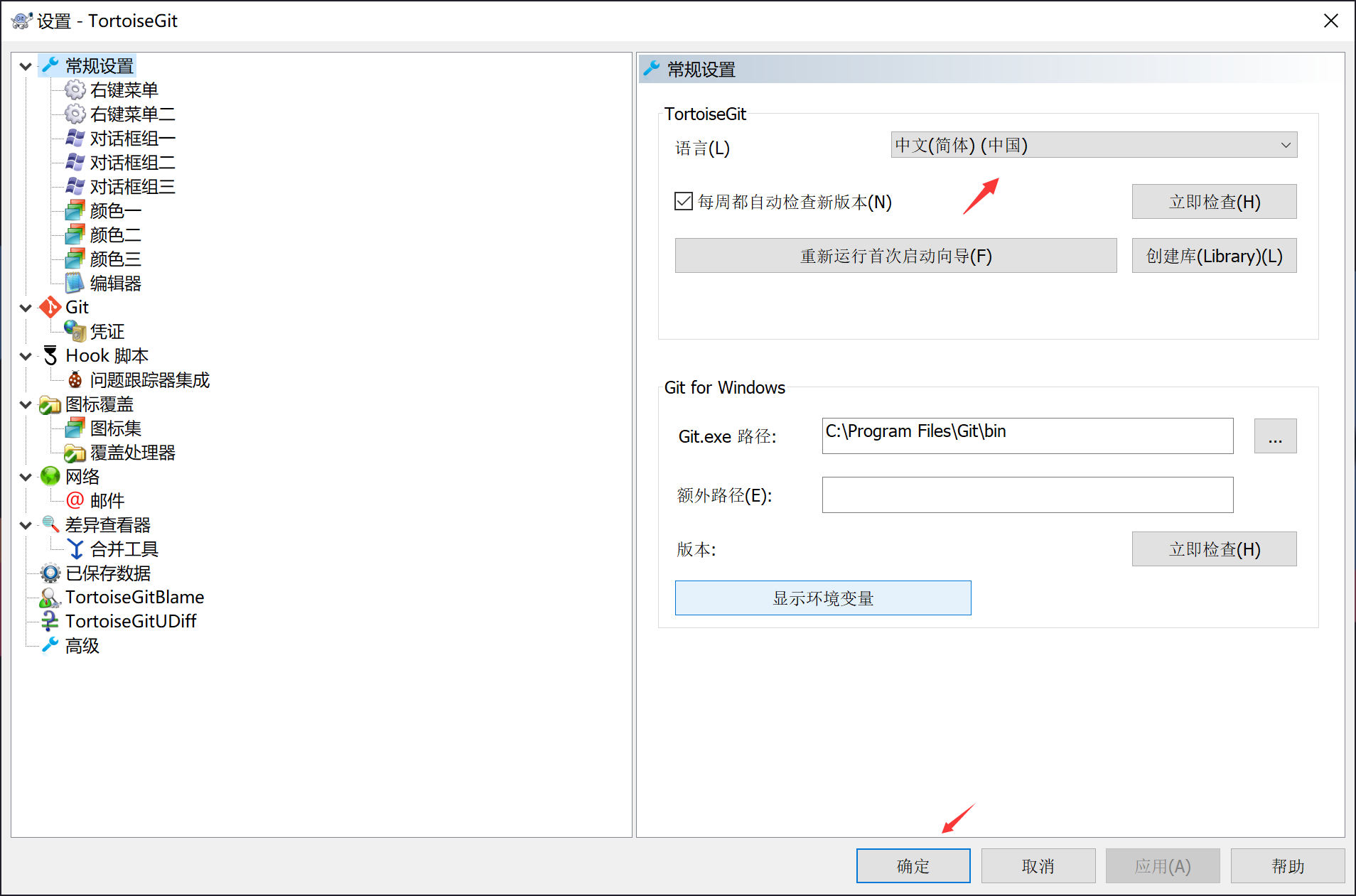Click the folder icon beside 覆盖处理器
Viewport: 1356px width, 896px height.
pyautogui.click(x=75, y=453)
